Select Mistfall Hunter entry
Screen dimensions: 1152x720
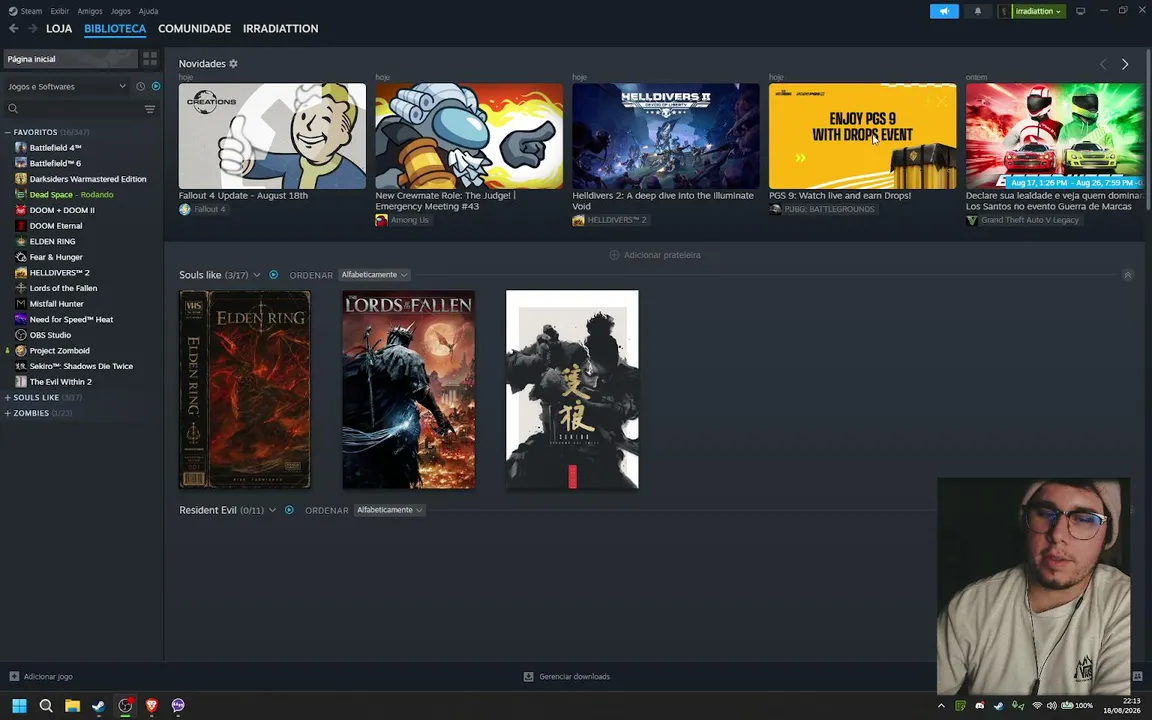tap(57, 303)
